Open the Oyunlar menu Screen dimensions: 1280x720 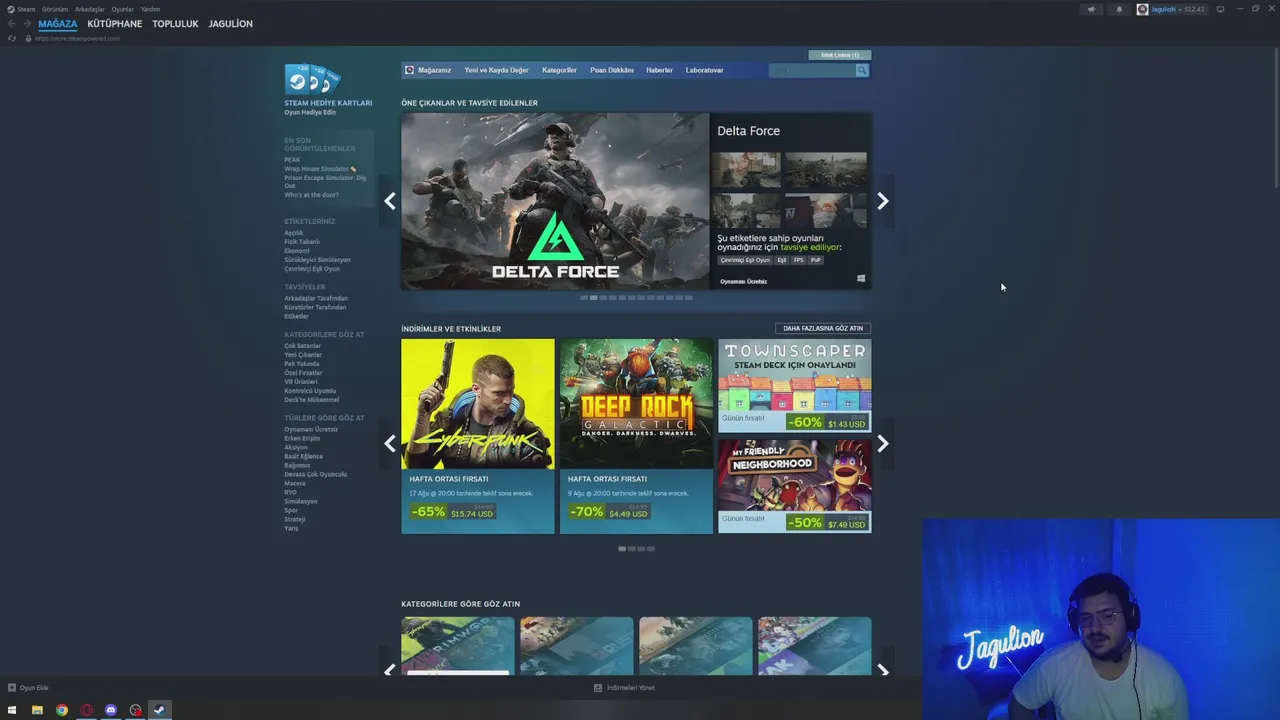123,9
